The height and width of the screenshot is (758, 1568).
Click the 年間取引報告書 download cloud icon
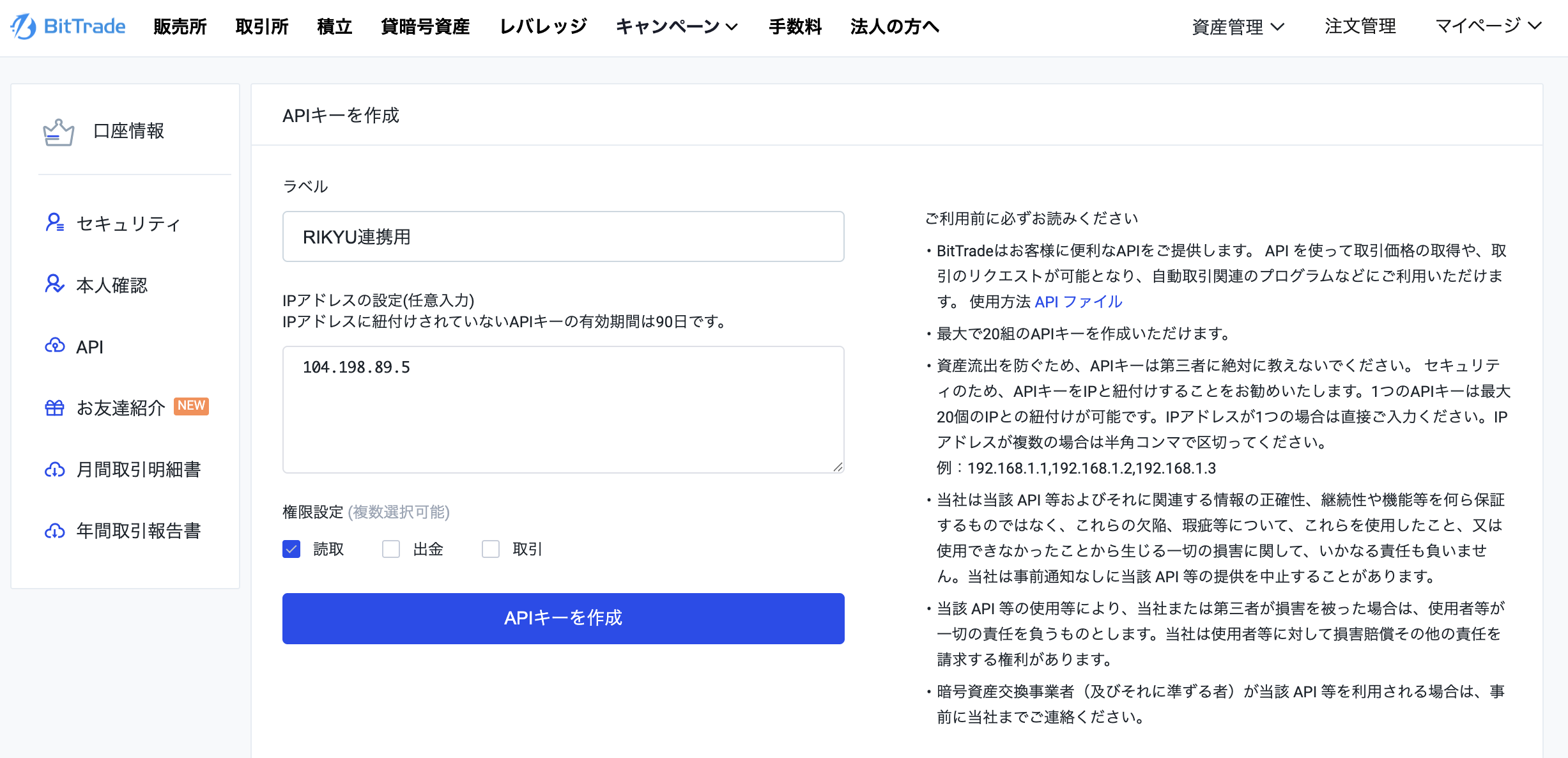pyautogui.click(x=54, y=531)
